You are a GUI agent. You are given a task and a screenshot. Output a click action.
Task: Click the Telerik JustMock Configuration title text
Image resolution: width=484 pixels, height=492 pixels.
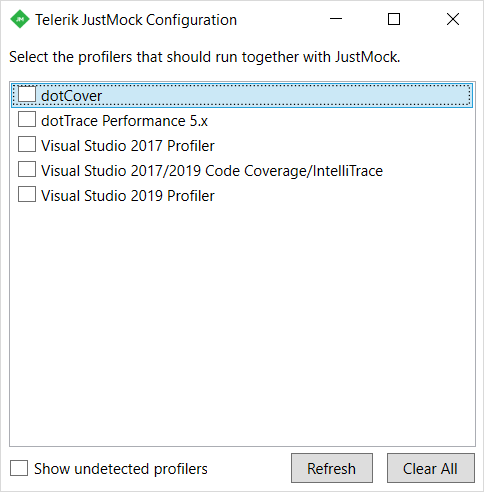[x=136, y=20]
